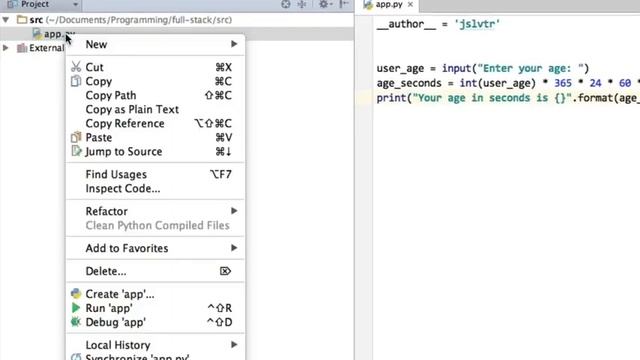Expand the Refactor submenu arrow
Viewport: 640px width, 360px height.
click(x=234, y=211)
